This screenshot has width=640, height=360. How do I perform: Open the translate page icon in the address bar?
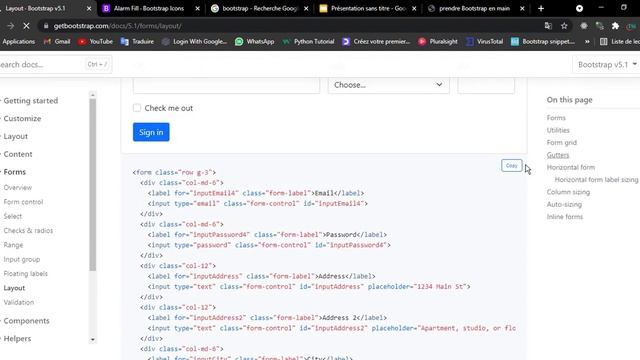click(548, 26)
